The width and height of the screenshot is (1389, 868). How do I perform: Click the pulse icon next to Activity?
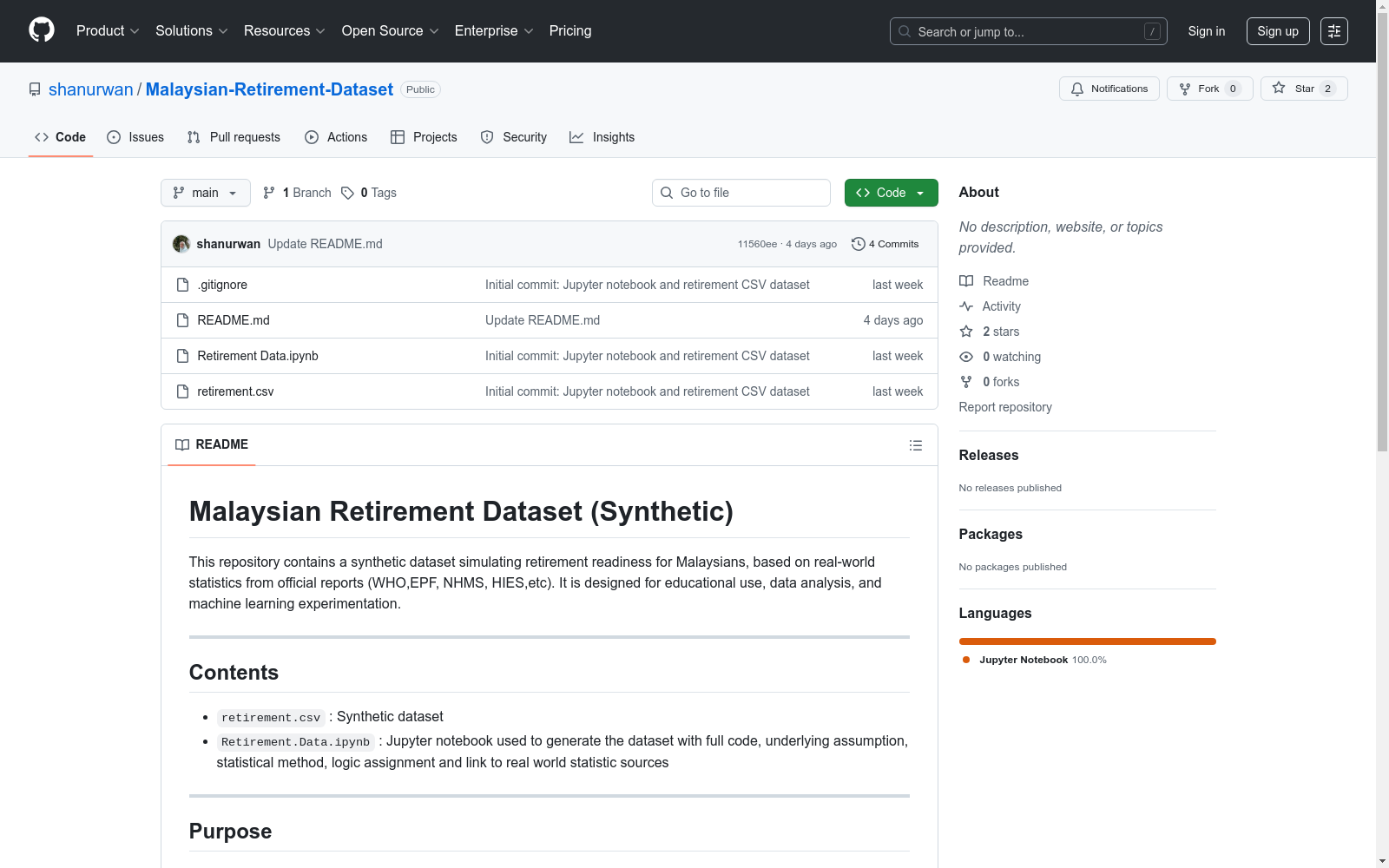click(x=966, y=306)
